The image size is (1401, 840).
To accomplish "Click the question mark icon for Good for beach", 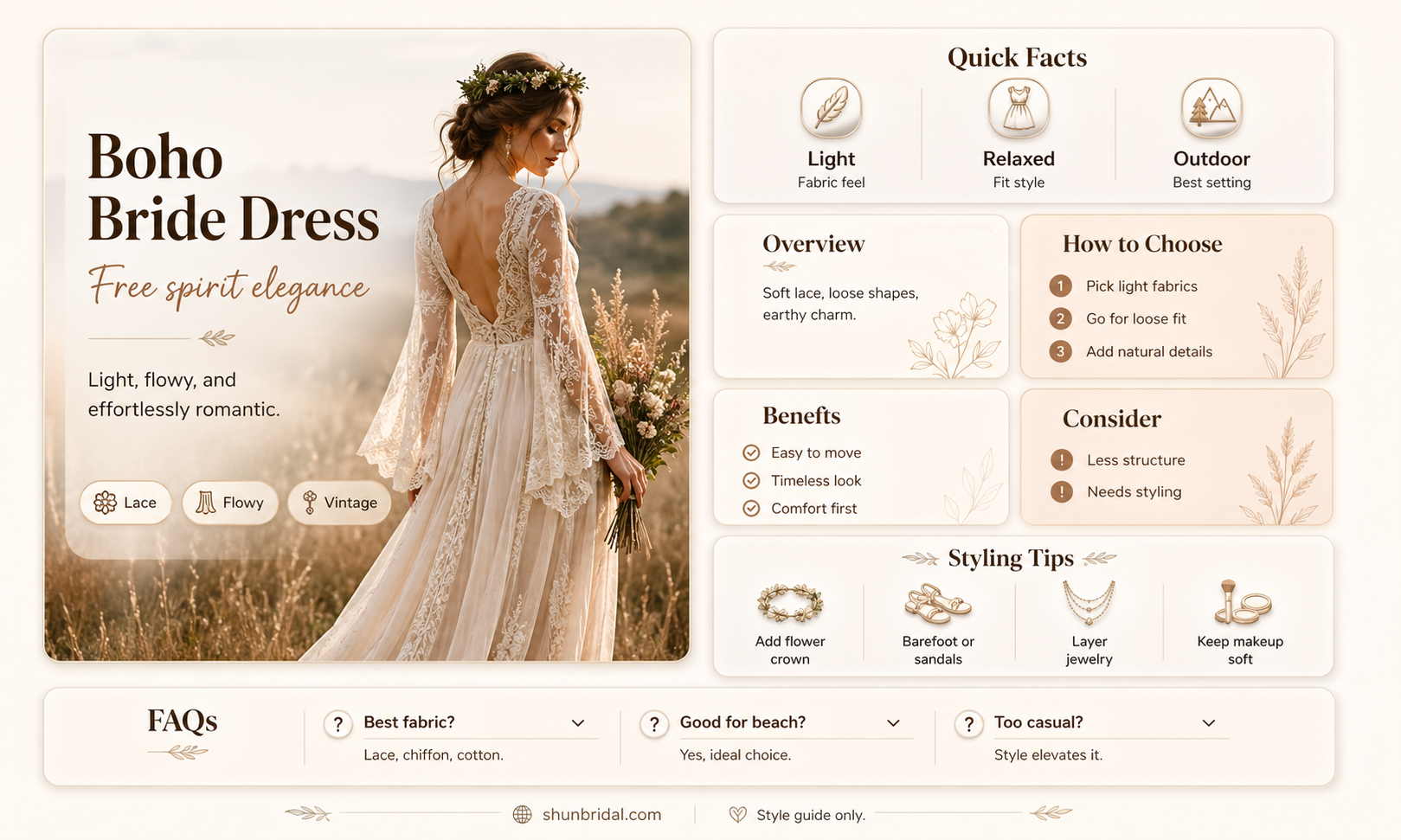I will (654, 724).
